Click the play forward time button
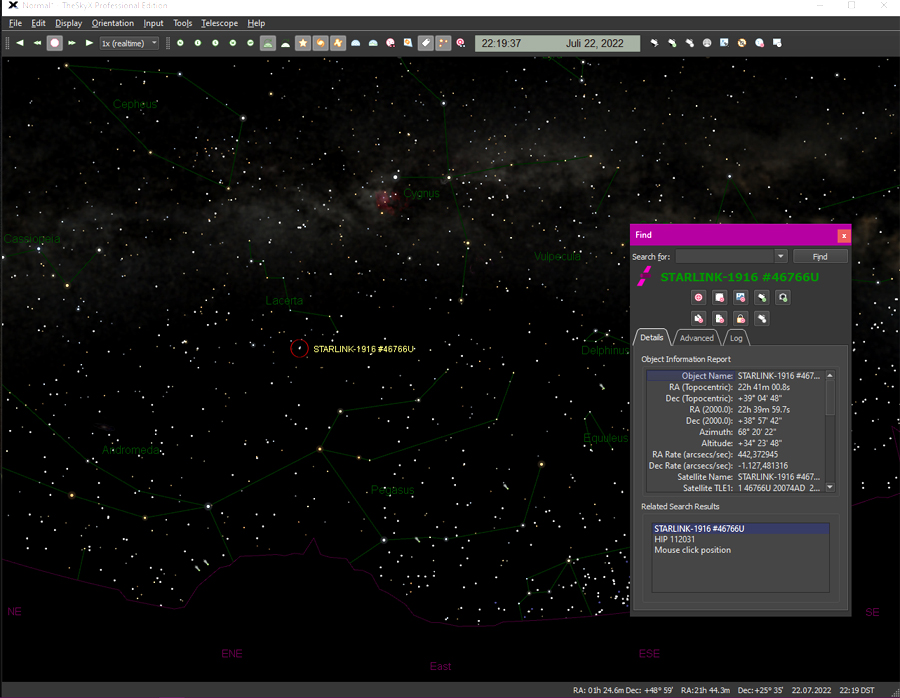 [x=89, y=43]
